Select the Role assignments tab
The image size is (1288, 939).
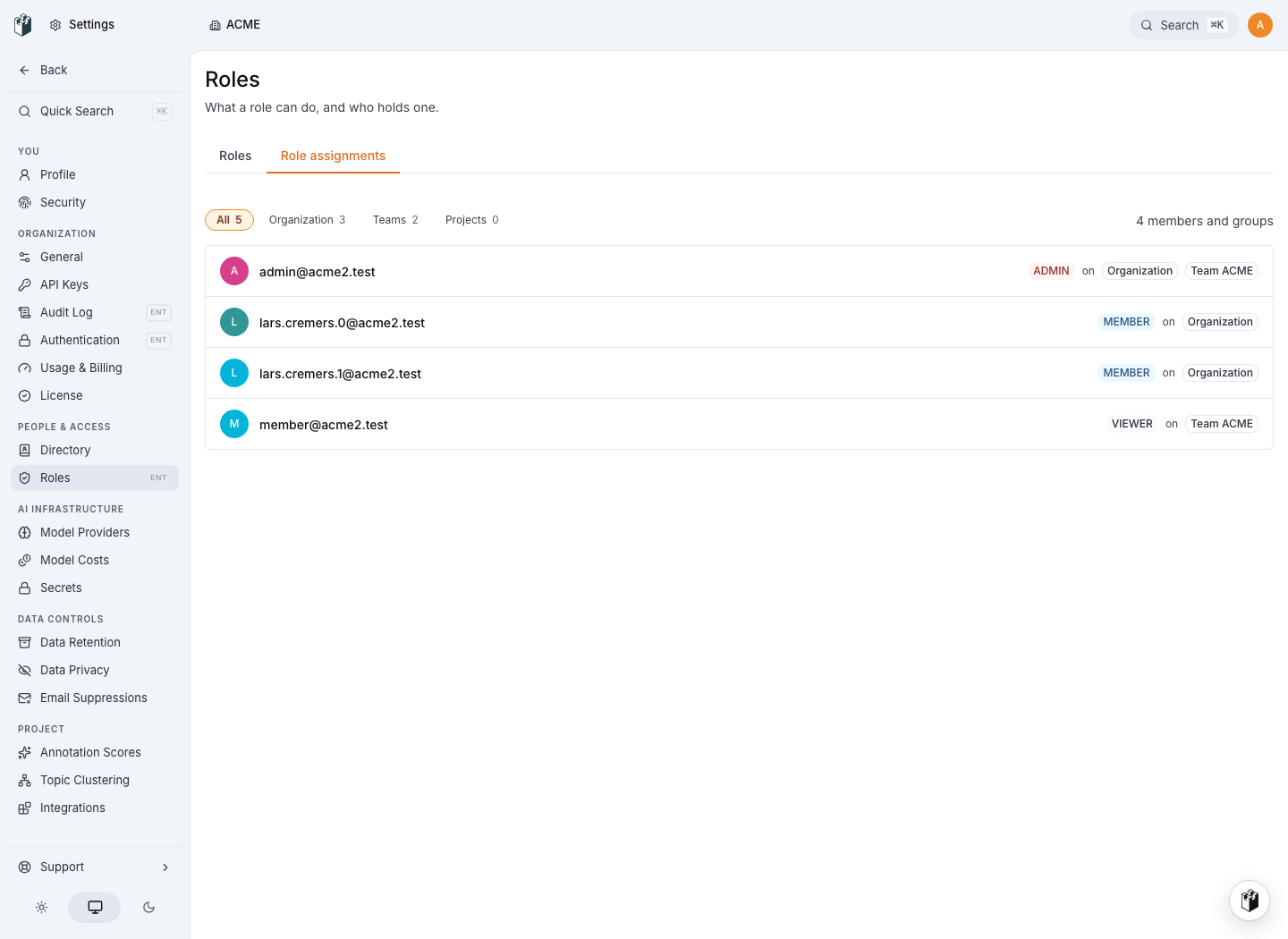point(333,156)
